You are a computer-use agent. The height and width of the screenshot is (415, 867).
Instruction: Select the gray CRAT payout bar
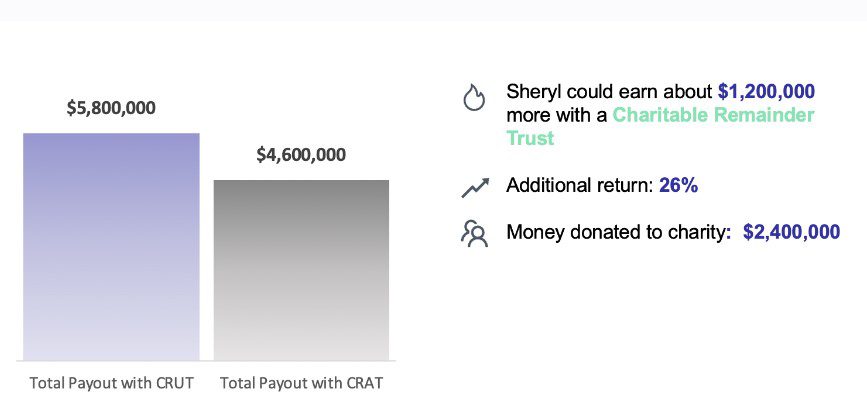[x=301, y=270]
